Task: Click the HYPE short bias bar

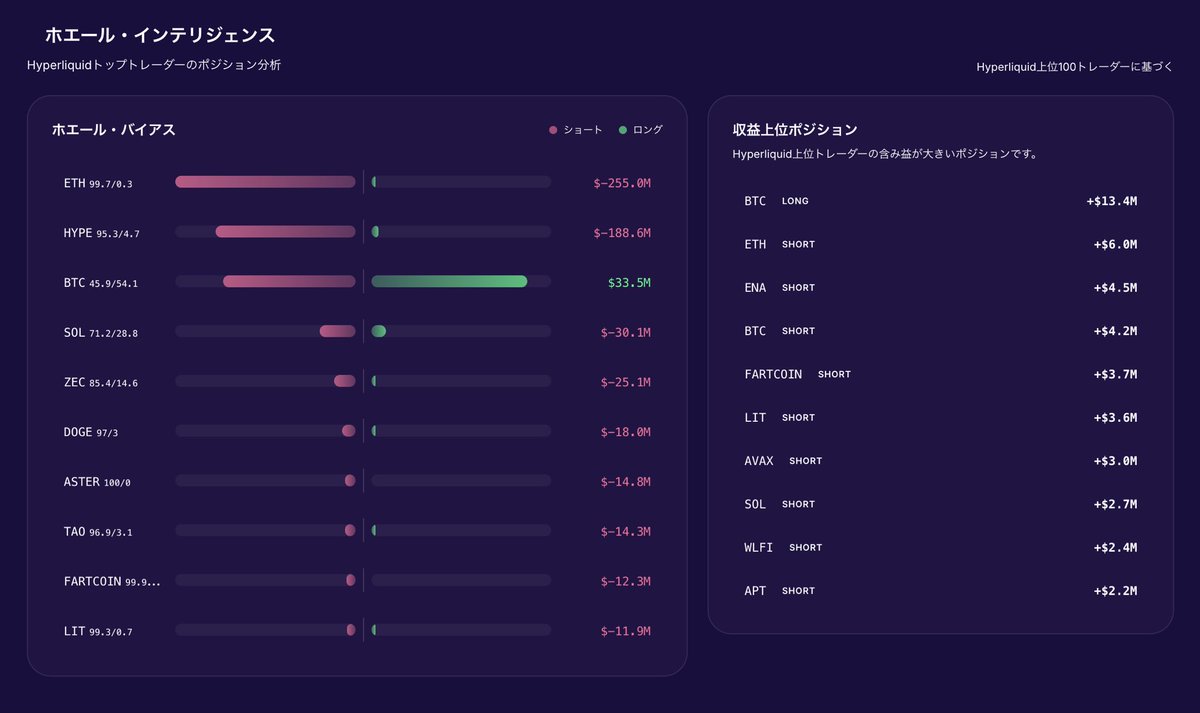Action: click(x=285, y=232)
